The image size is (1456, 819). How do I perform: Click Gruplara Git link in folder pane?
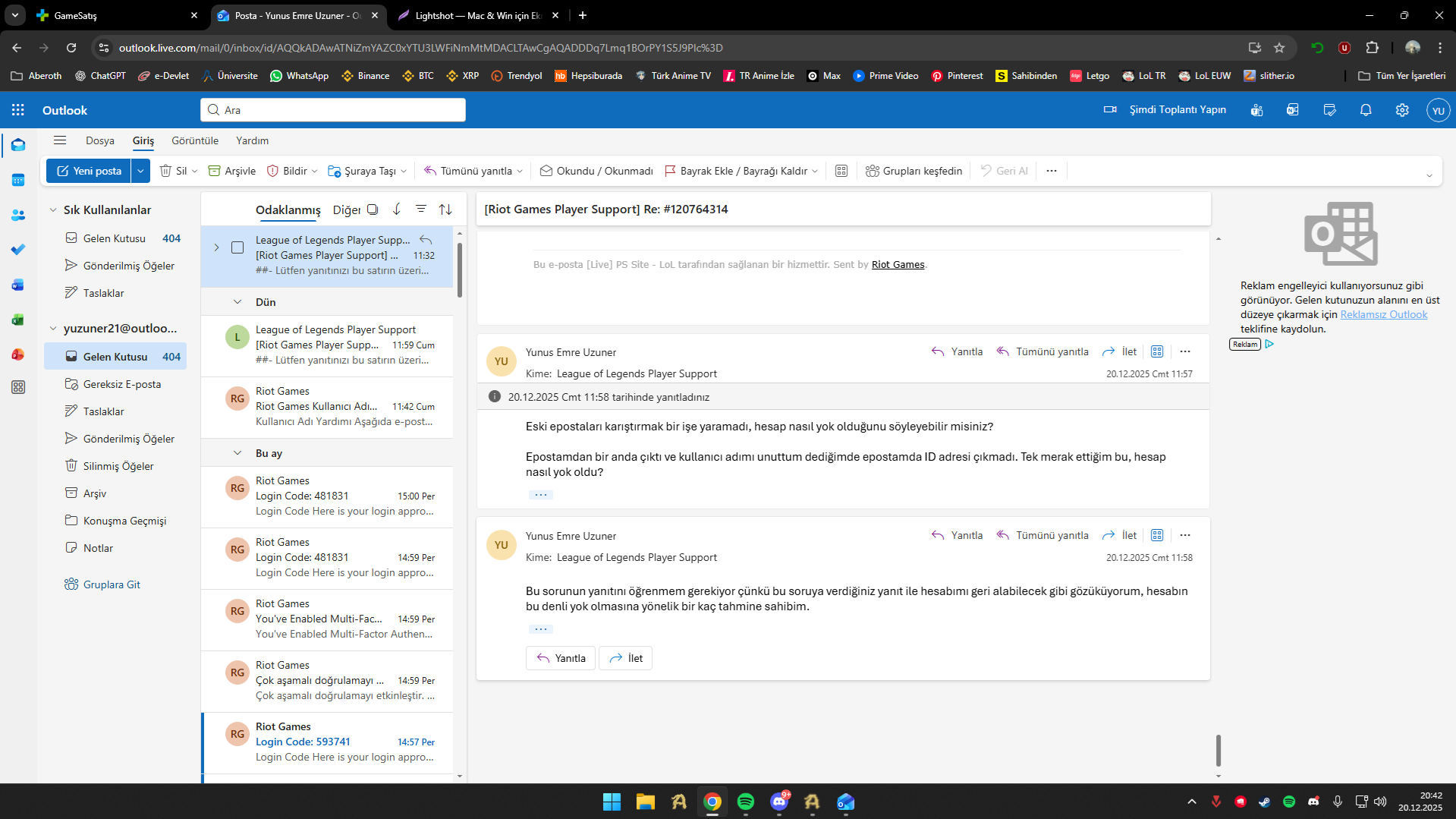tap(112, 584)
